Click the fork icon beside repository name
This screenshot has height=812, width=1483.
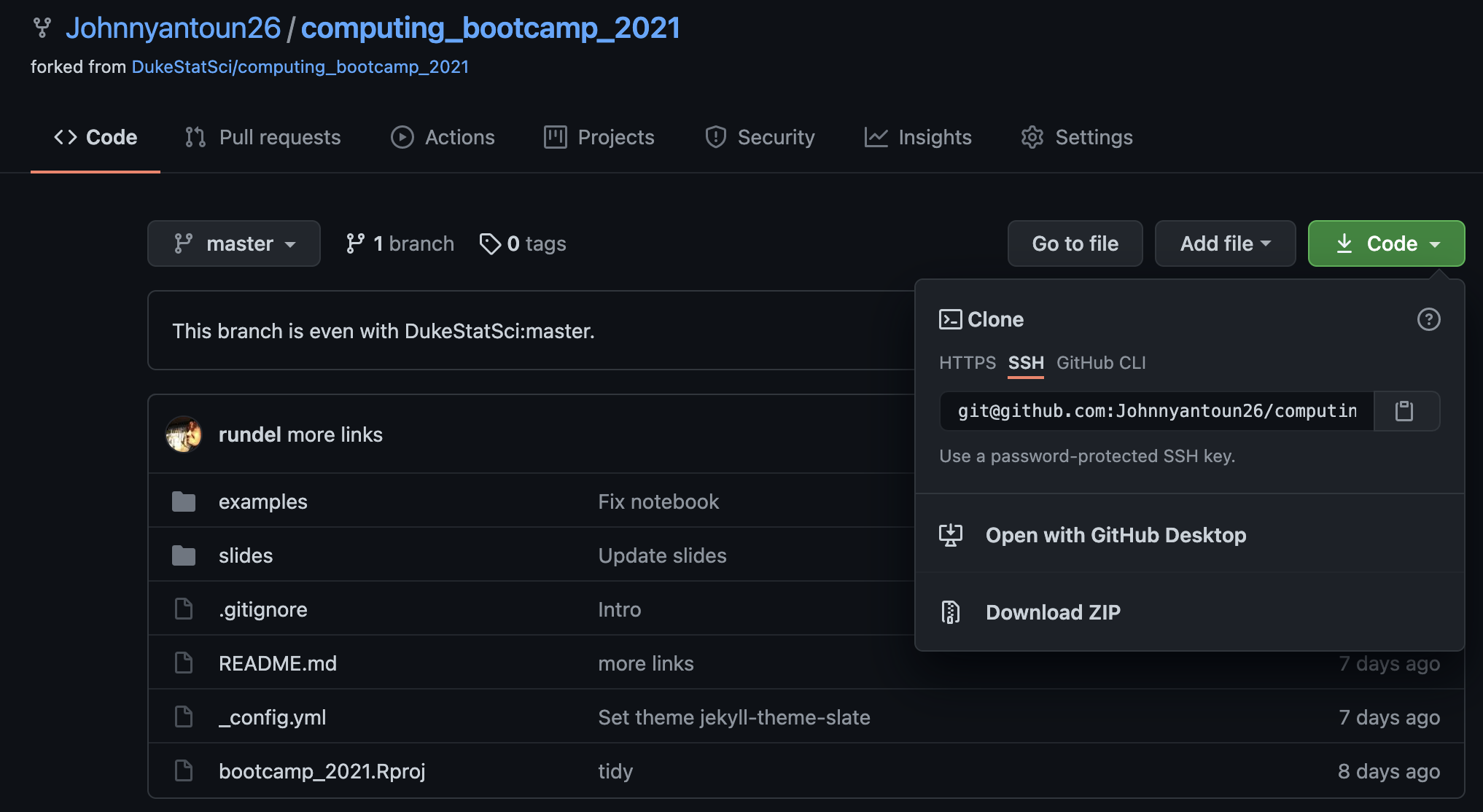[x=42, y=28]
